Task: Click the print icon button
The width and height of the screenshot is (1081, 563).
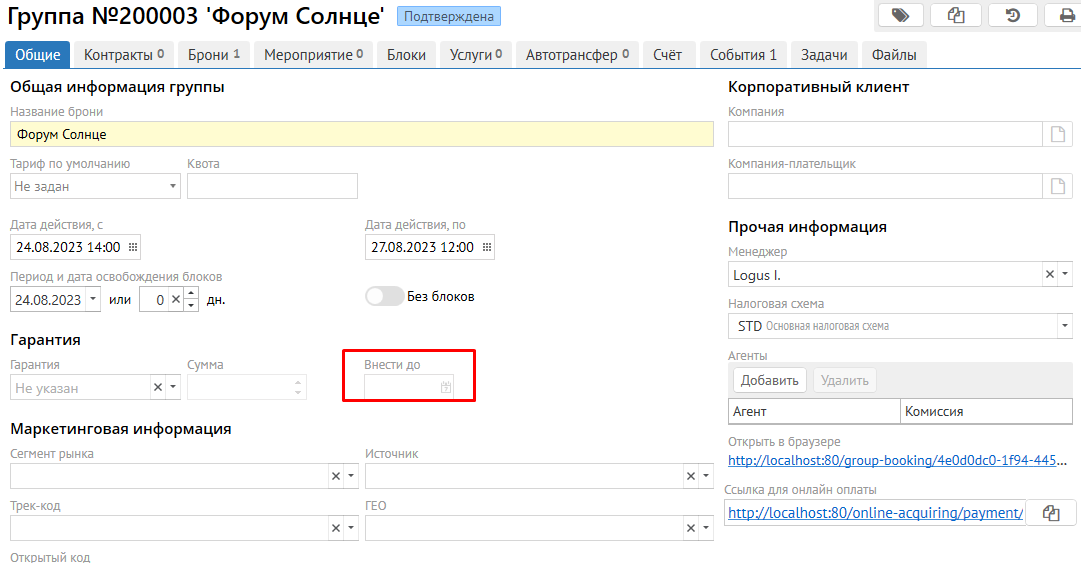Action: [x=1066, y=15]
